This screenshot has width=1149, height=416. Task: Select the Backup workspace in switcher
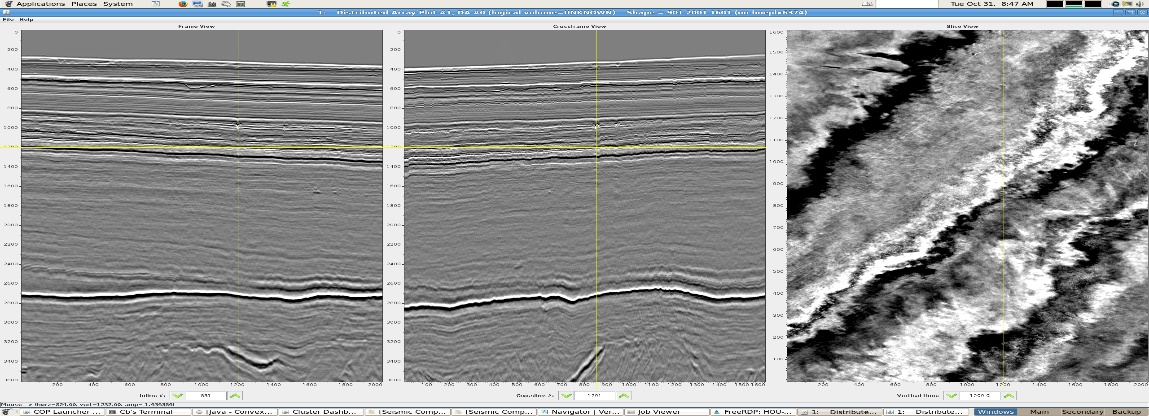(1126, 411)
